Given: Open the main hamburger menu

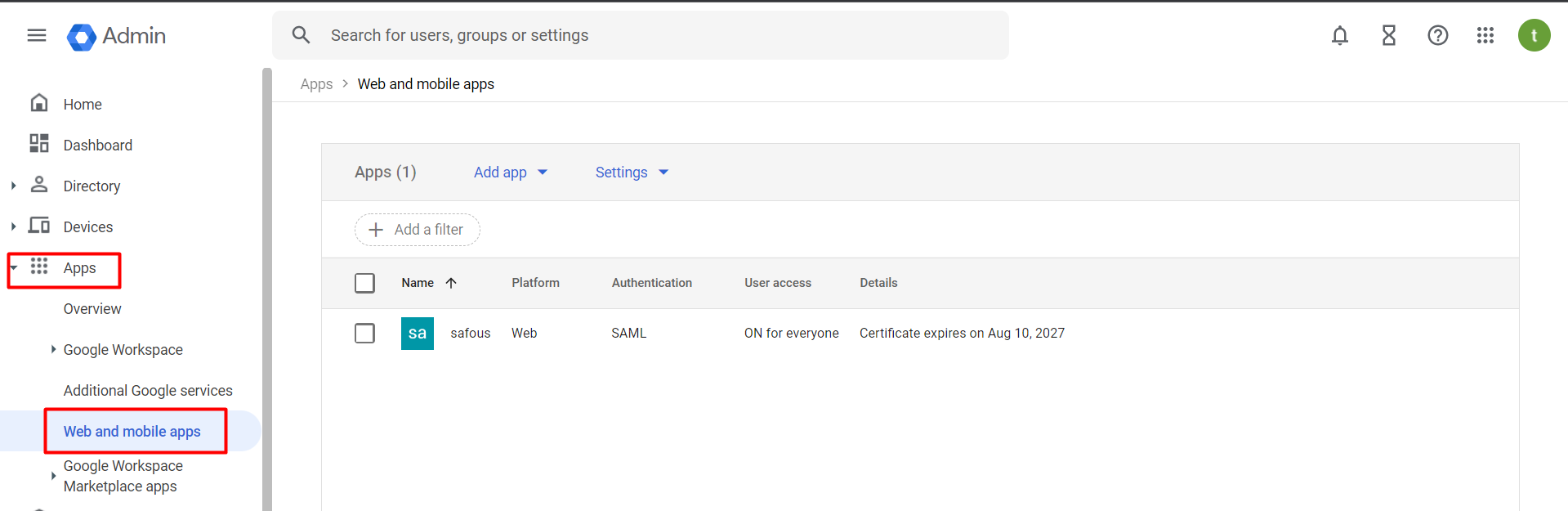Looking at the screenshot, I should tap(37, 35).
